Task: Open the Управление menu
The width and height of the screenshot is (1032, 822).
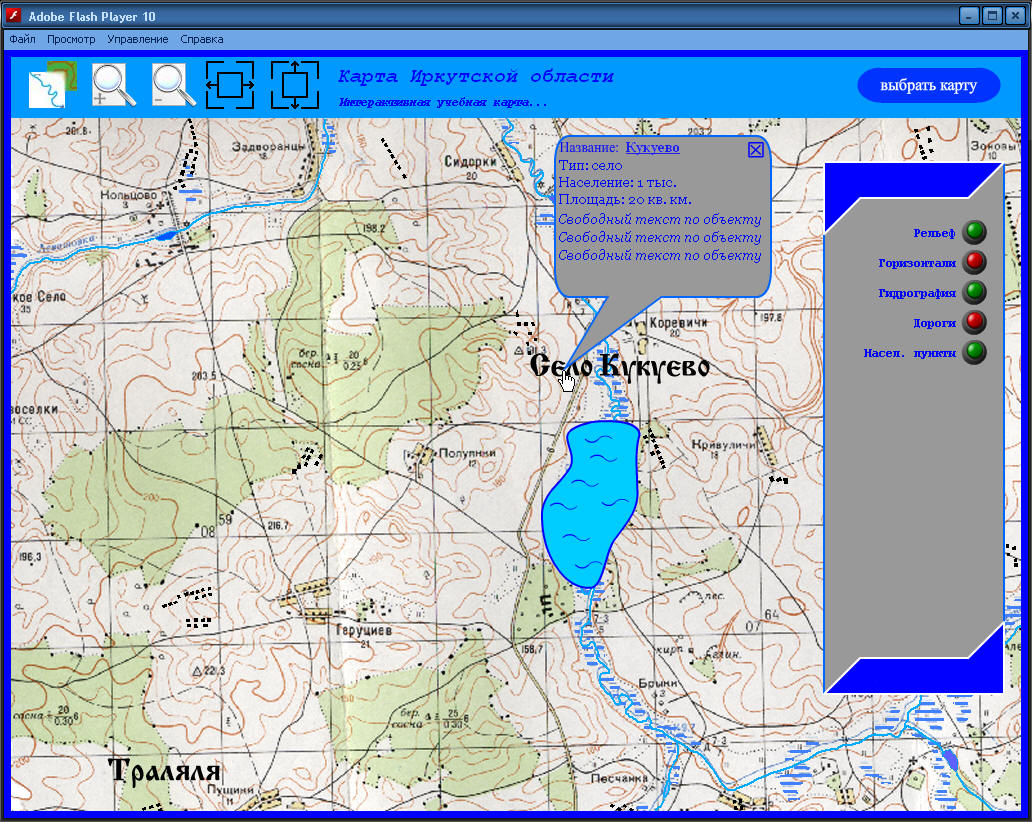Action: click(x=138, y=39)
